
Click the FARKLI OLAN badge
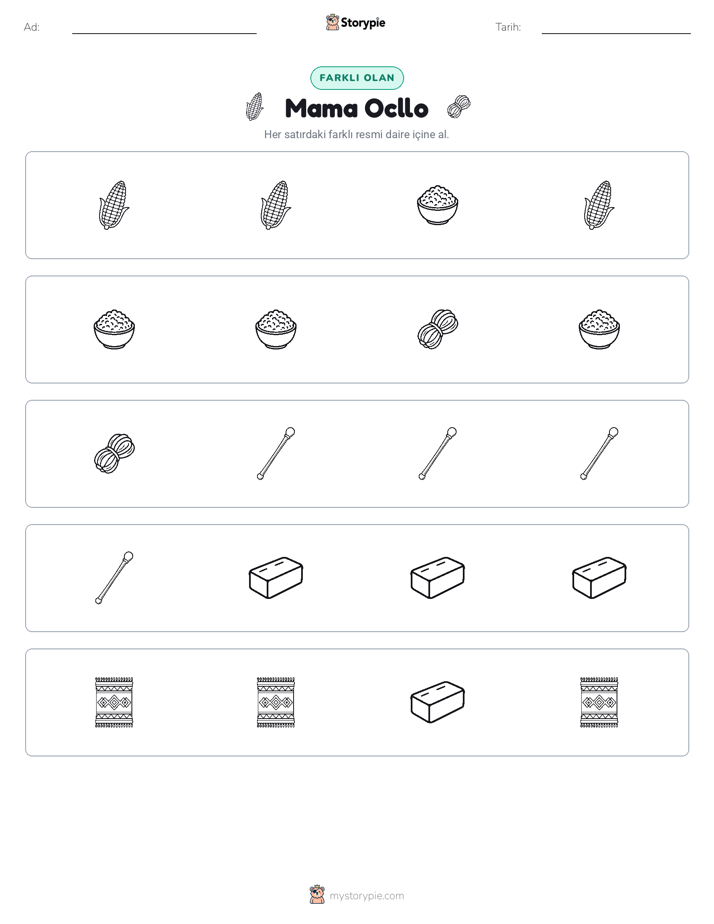click(x=357, y=78)
